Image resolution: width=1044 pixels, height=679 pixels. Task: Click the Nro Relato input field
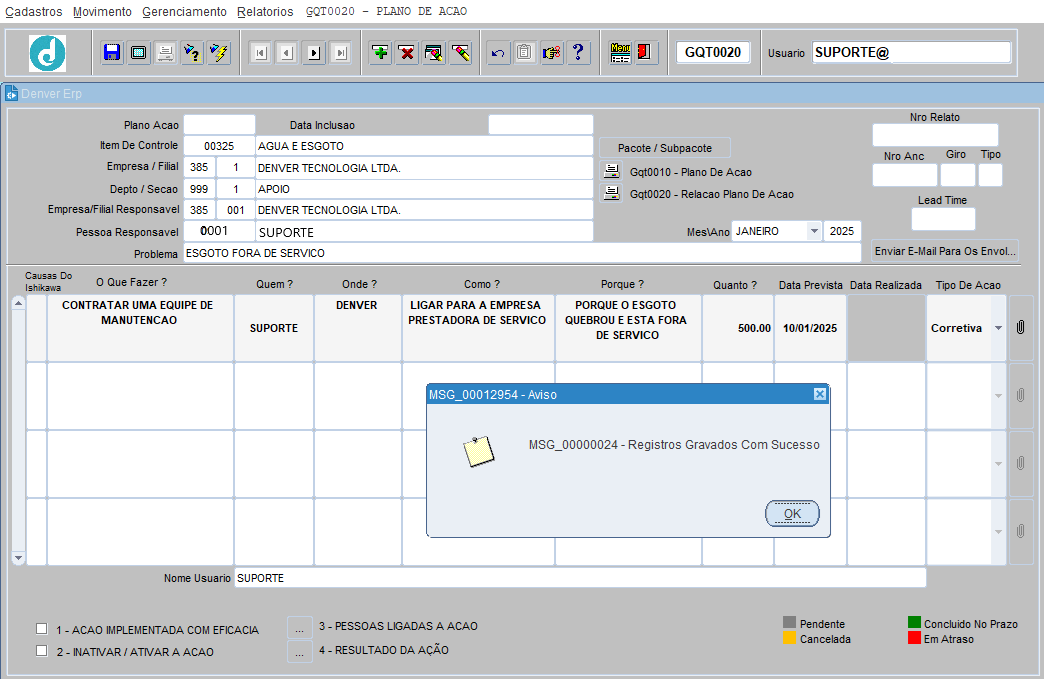point(935,134)
